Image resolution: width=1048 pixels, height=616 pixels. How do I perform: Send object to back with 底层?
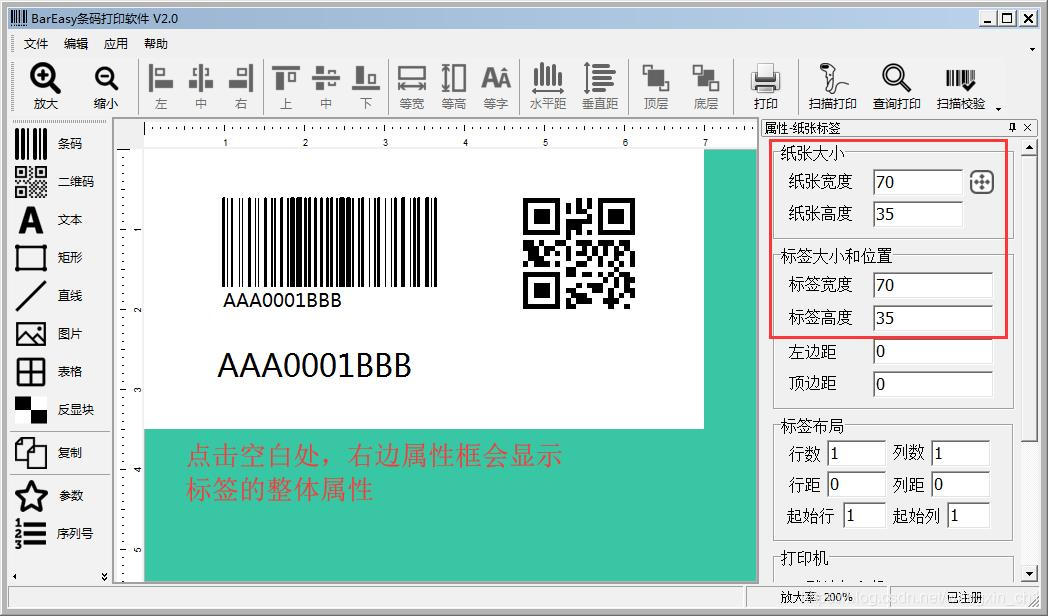click(706, 86)
